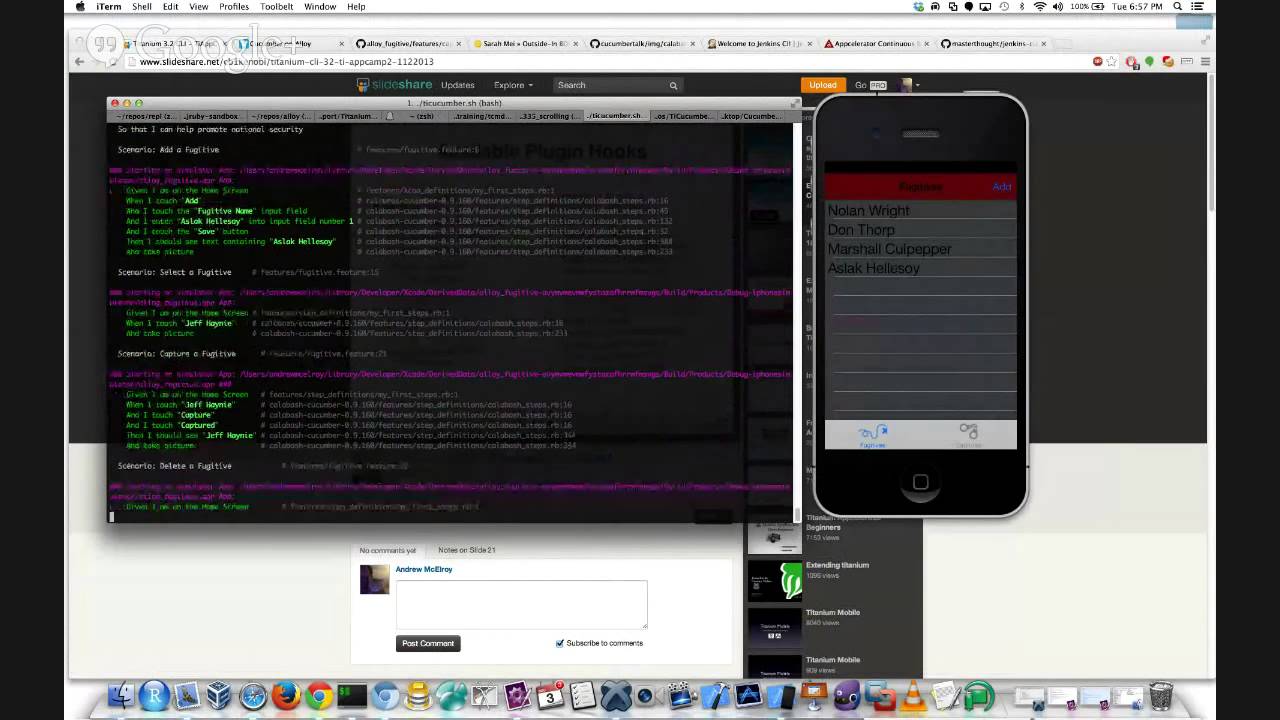Expand the Explore dropdown on SlideShare
The image size is (1280, 720).
pos(513,85)
